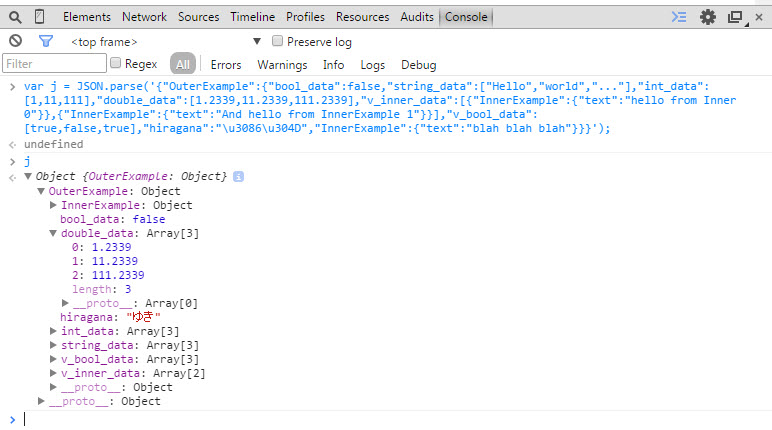Check the Regex checkbox
772x430 pixels.
point(115,63)
